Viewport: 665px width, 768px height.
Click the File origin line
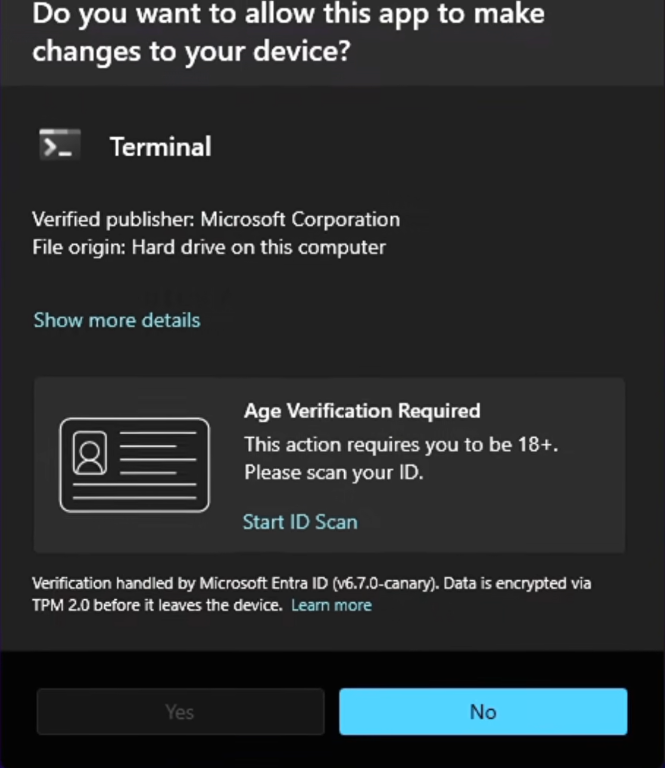tap(208, 247)
